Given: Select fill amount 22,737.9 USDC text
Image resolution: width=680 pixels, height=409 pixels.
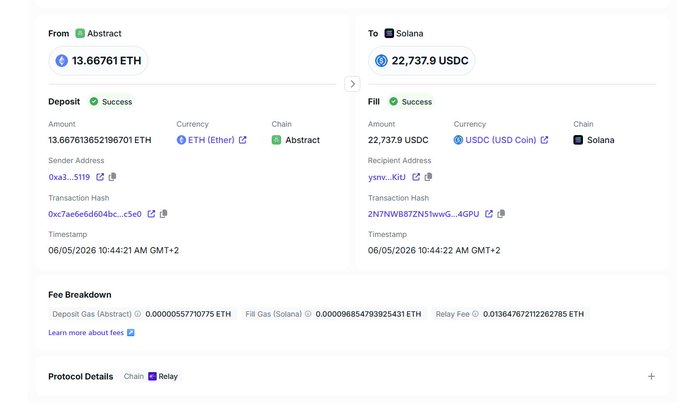Looking at the screenshot, I should coord(398,140).
